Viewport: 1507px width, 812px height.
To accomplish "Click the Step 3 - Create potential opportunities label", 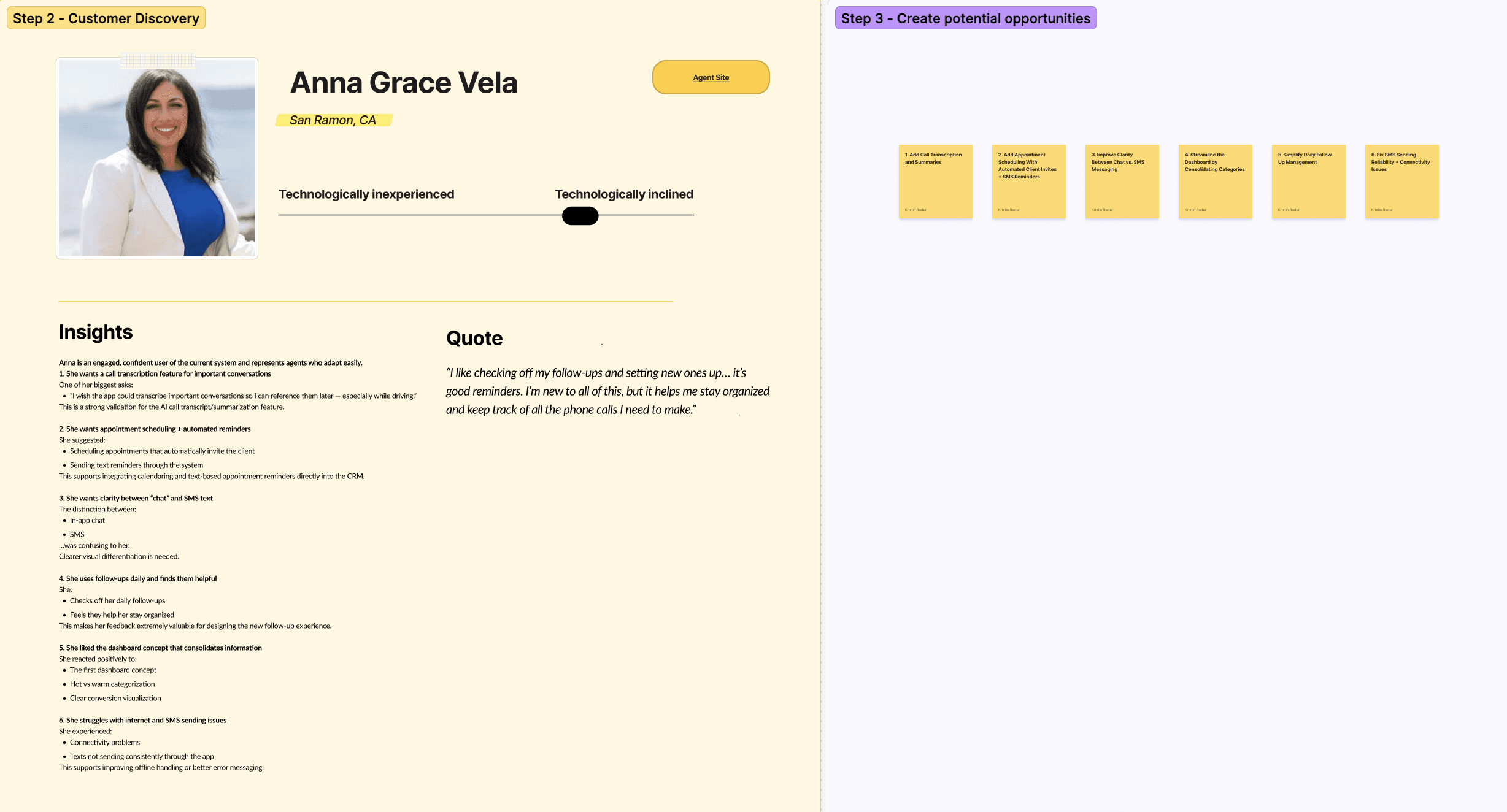I will (965, 18).
